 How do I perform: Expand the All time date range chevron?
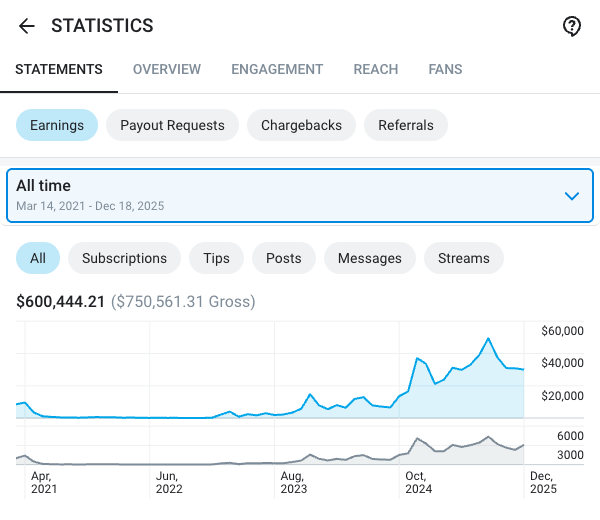click(572, 196)
